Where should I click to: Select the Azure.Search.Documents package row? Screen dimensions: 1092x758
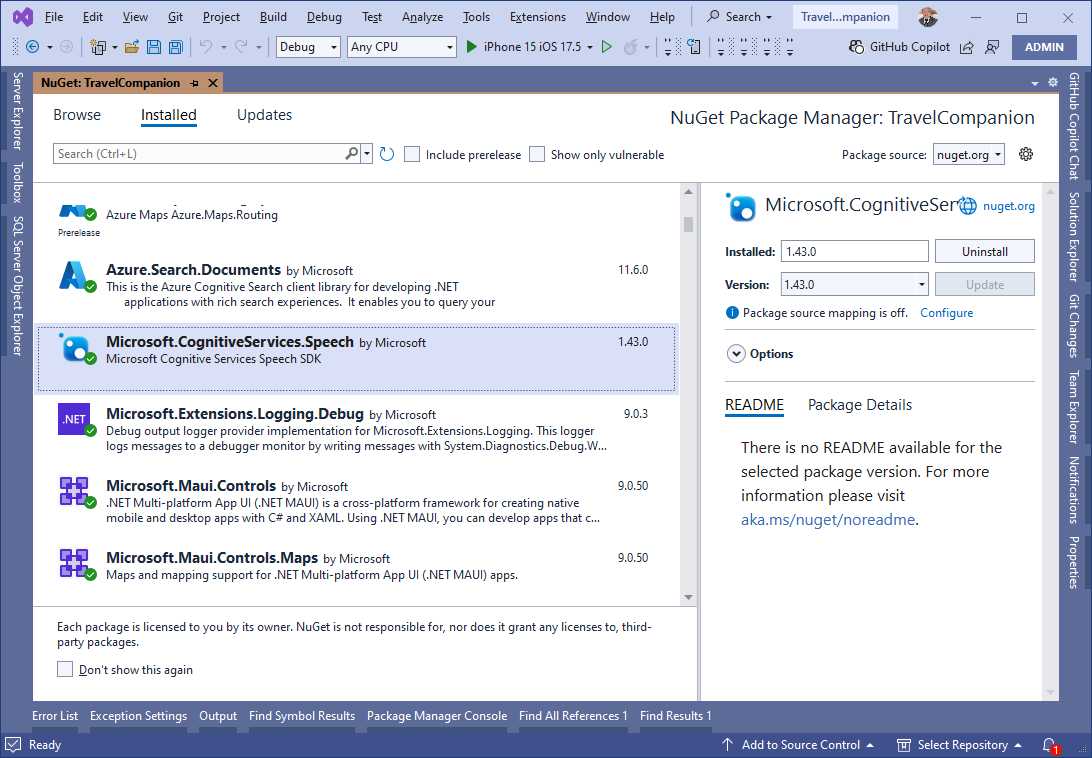pyautogui.click(x=356, y=287)
